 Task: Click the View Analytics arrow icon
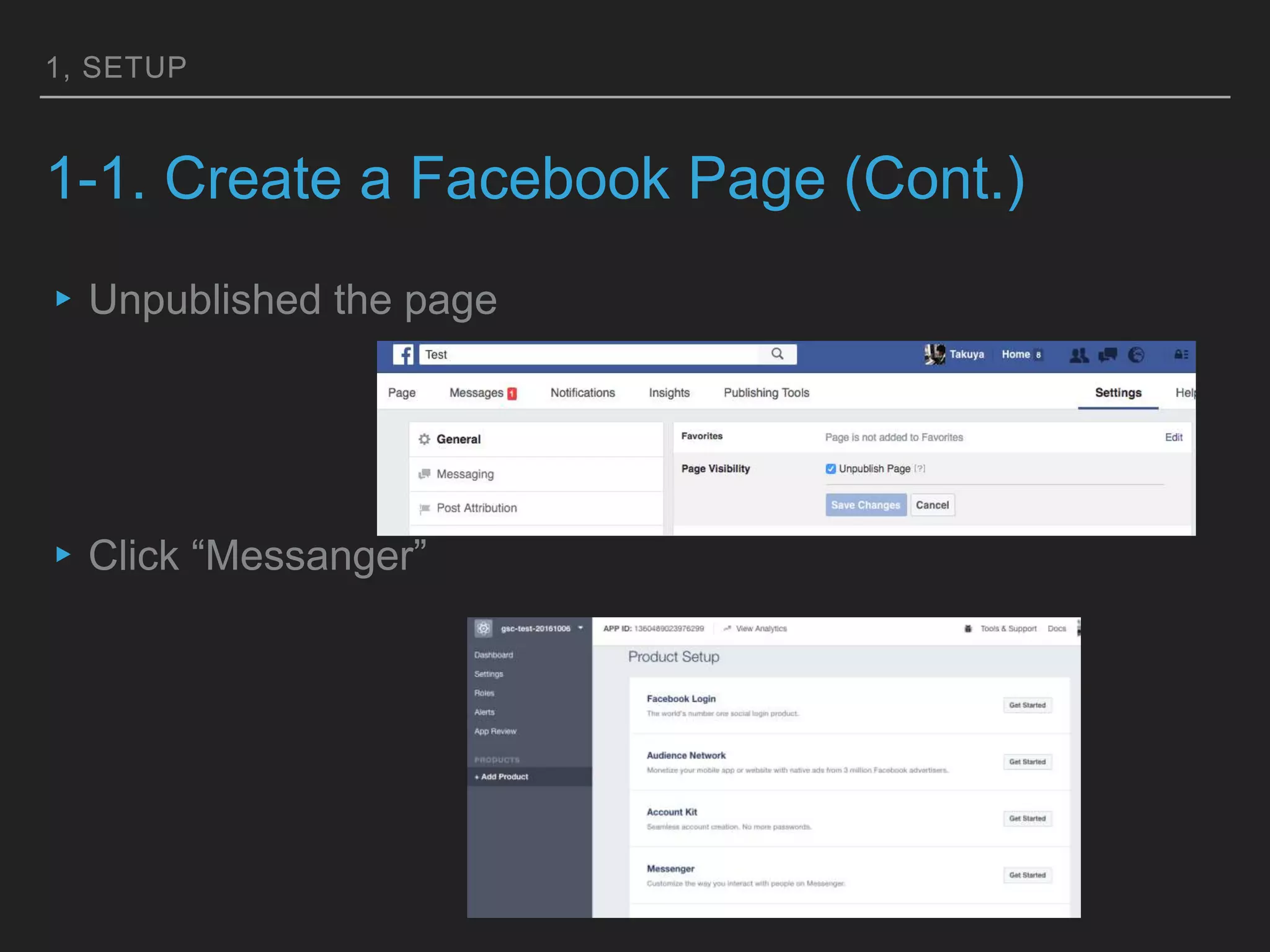pyautogui.click(x=727, y=628)
